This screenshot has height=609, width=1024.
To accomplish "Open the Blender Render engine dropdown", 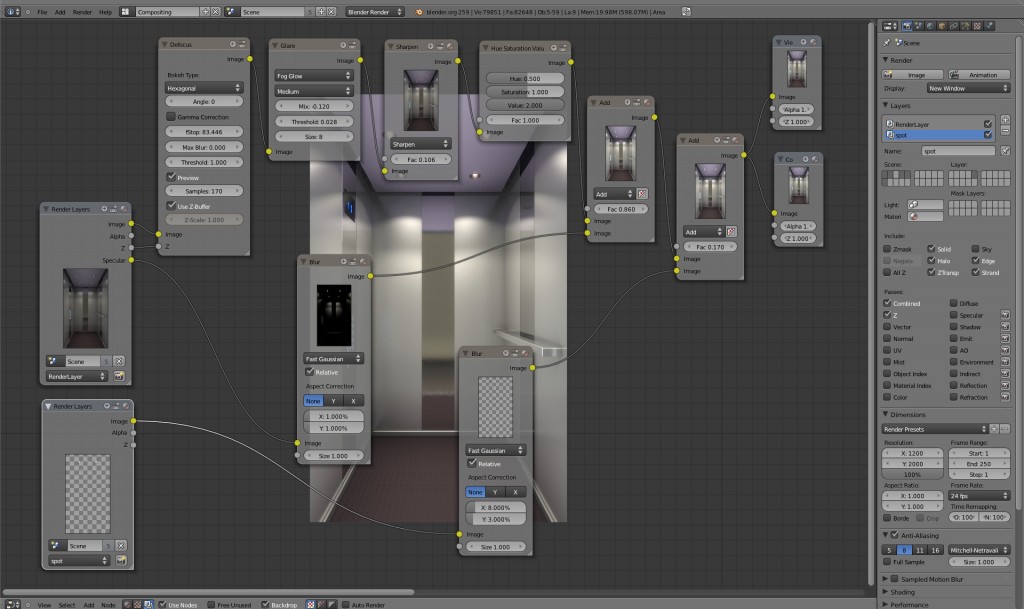I will pos(375,12).
